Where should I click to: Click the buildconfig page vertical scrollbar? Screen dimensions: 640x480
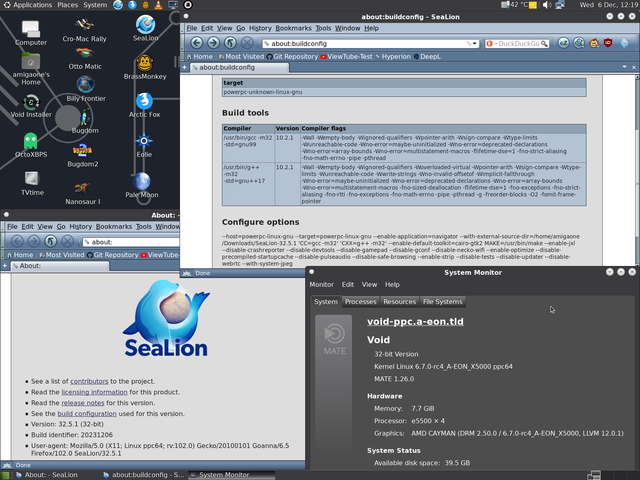[x=637, y=169]
